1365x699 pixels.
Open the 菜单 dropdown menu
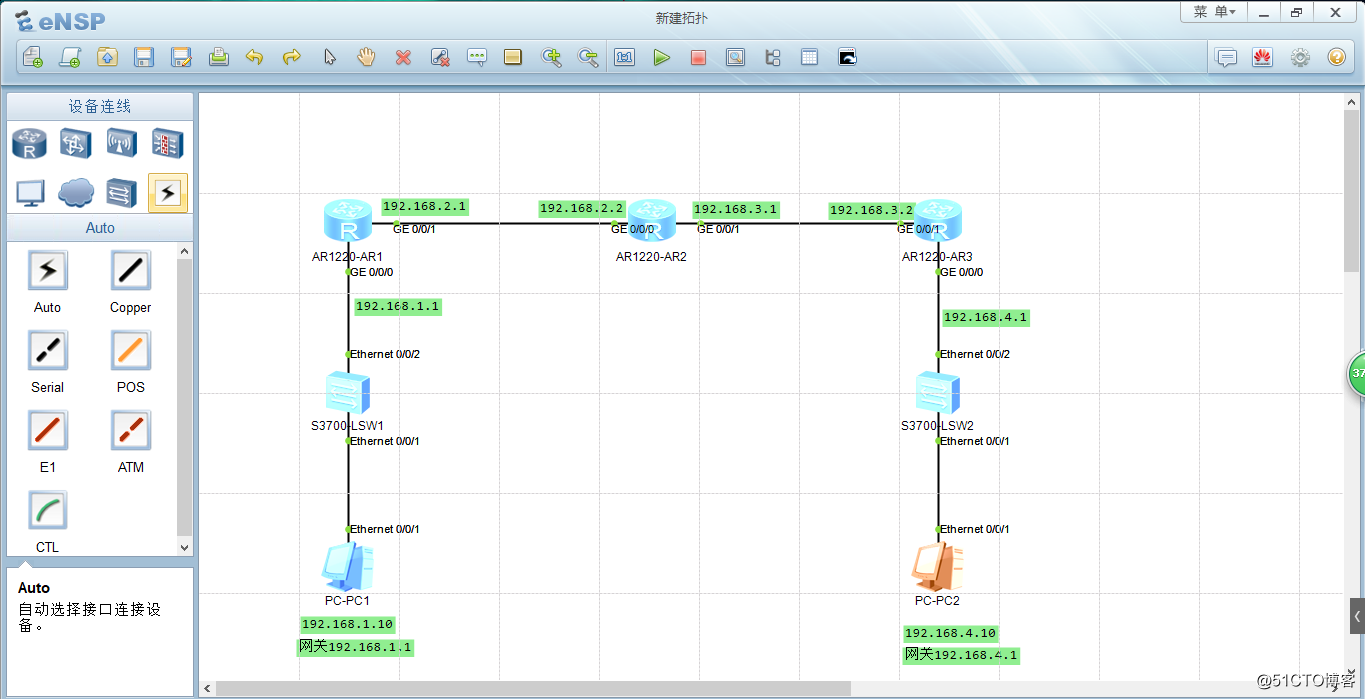[1215, 12]
